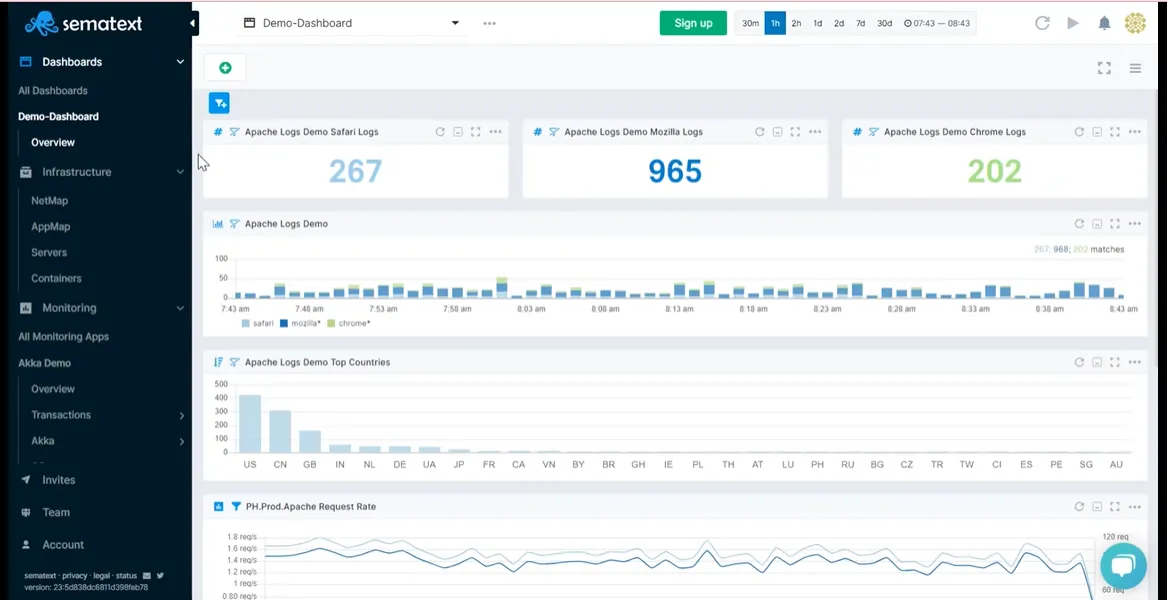The height and width of the screenshot is (600, 1167).
Task: Open the notifications bell
Action: (x=1104, y=23)
